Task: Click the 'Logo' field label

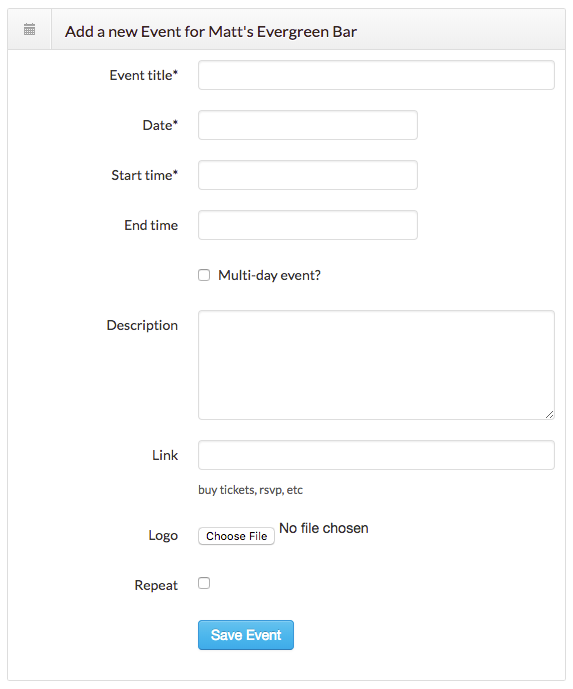Action: point(163,535)
